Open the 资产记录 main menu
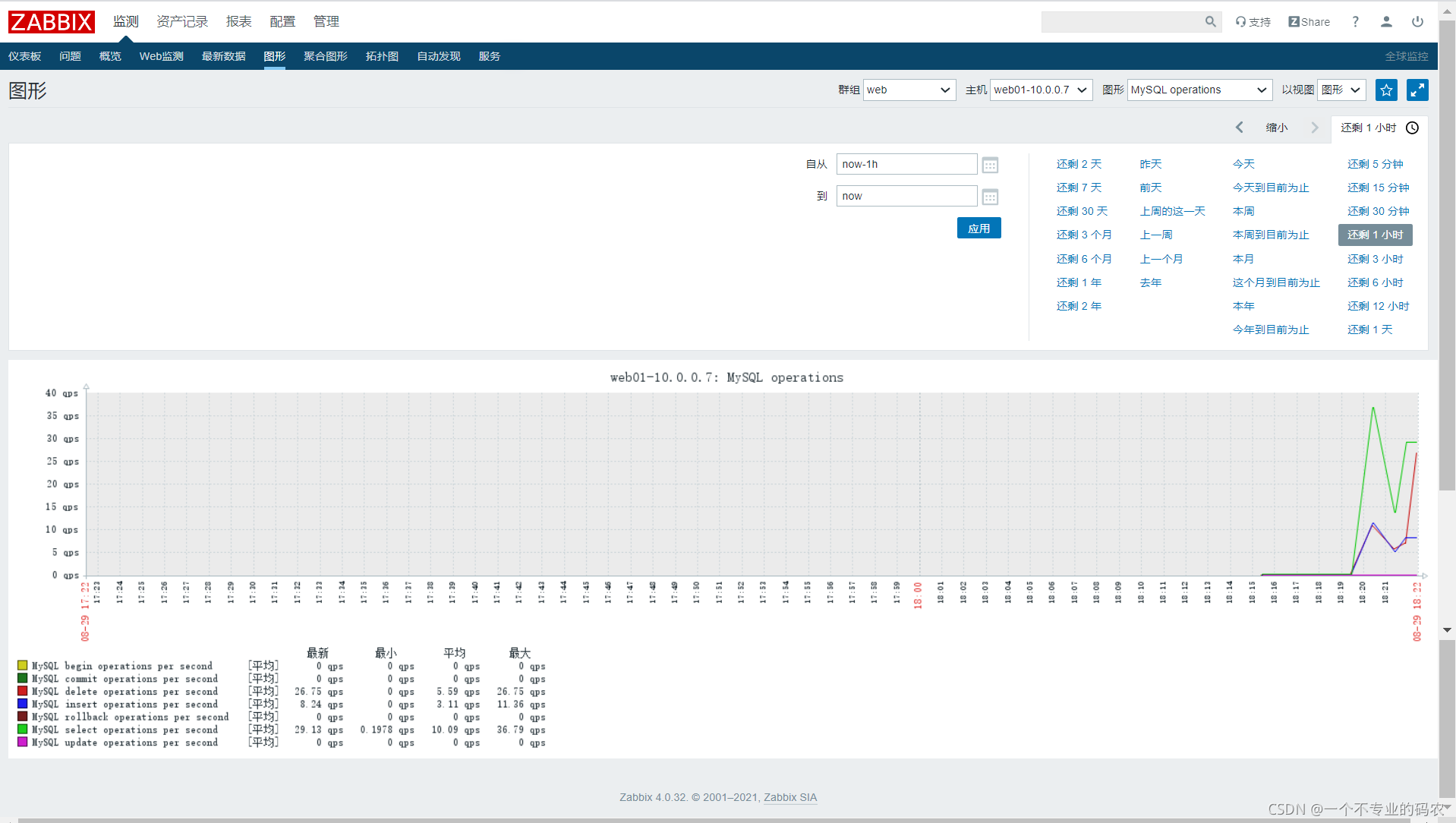The width and height of the screenshot is (1456, 823). (182, 22)
